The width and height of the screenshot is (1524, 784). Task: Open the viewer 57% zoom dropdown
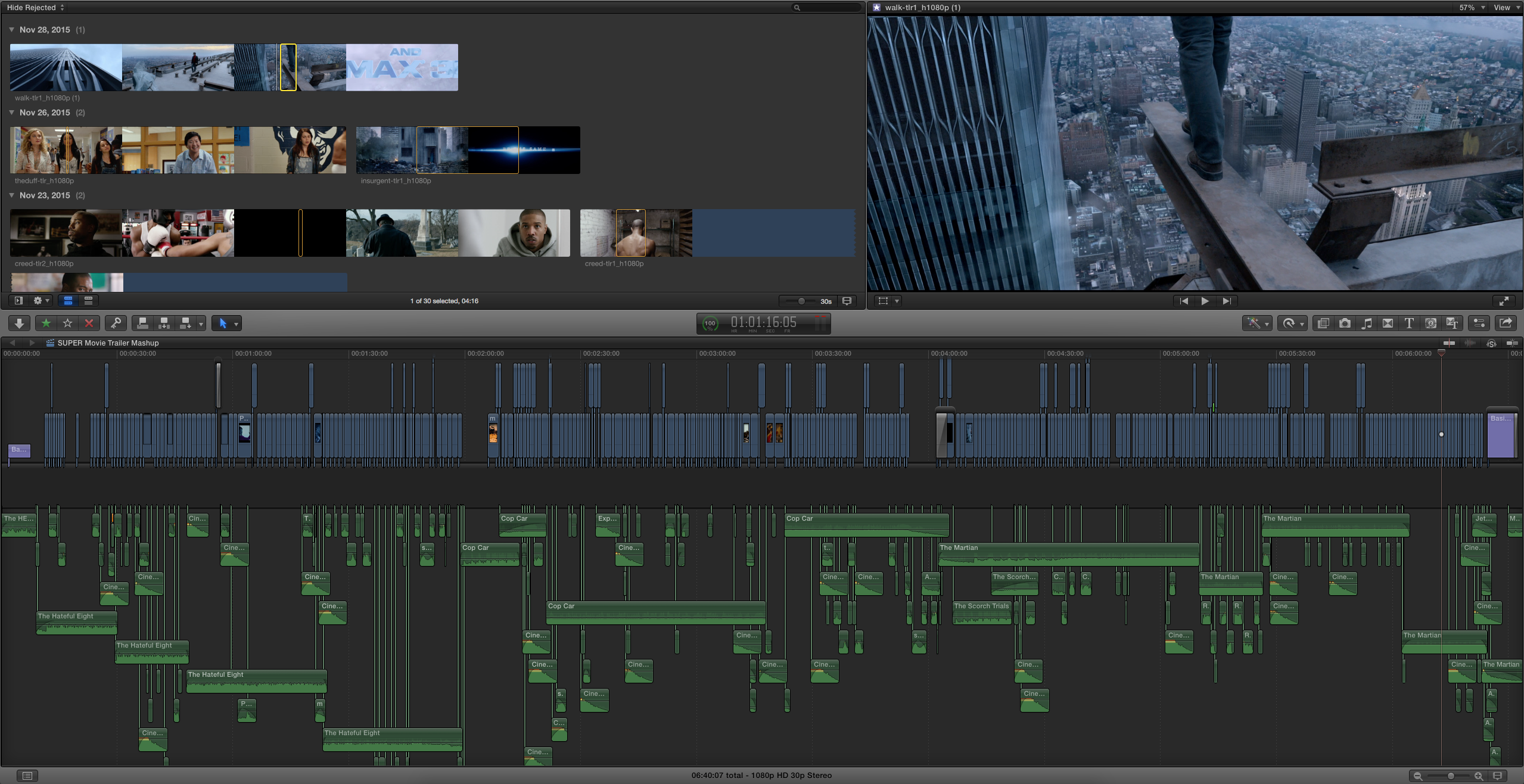[x=1470, y=7]
